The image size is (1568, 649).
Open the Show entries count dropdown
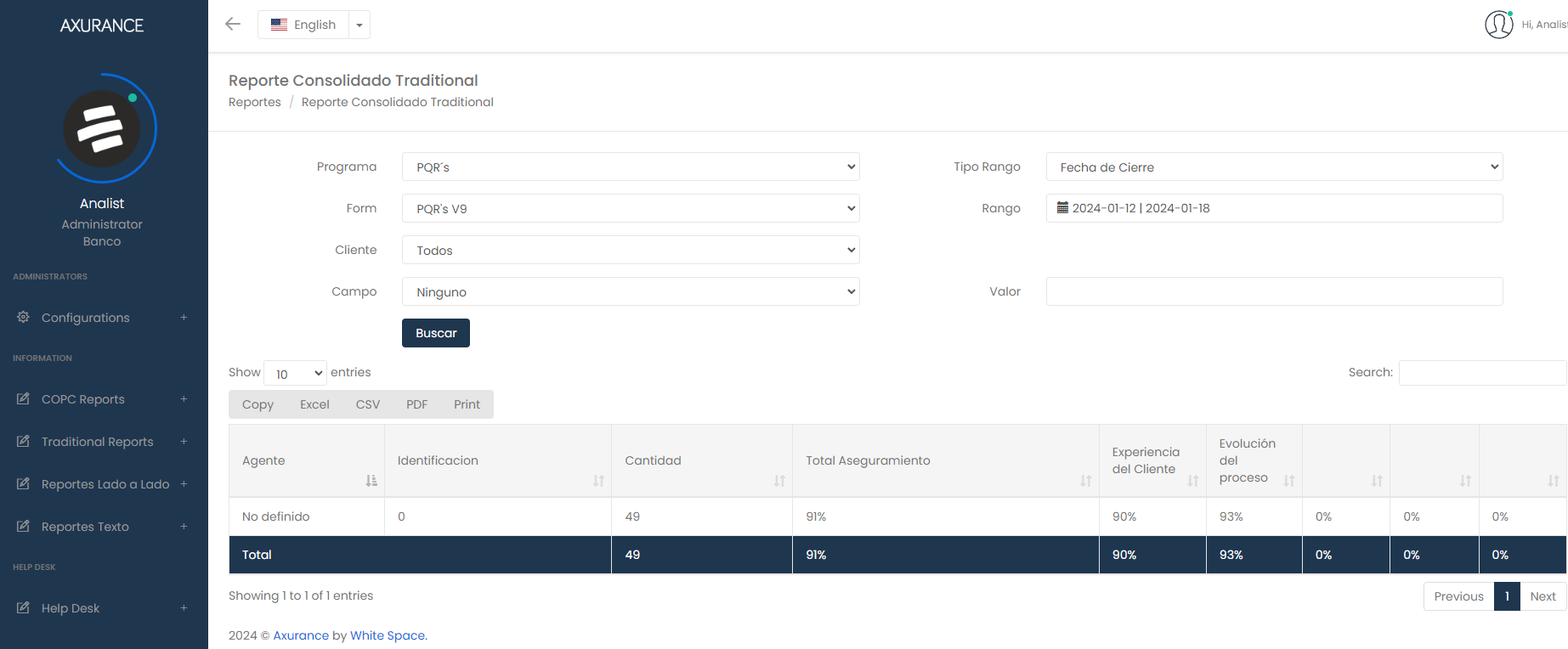[296, 373]
